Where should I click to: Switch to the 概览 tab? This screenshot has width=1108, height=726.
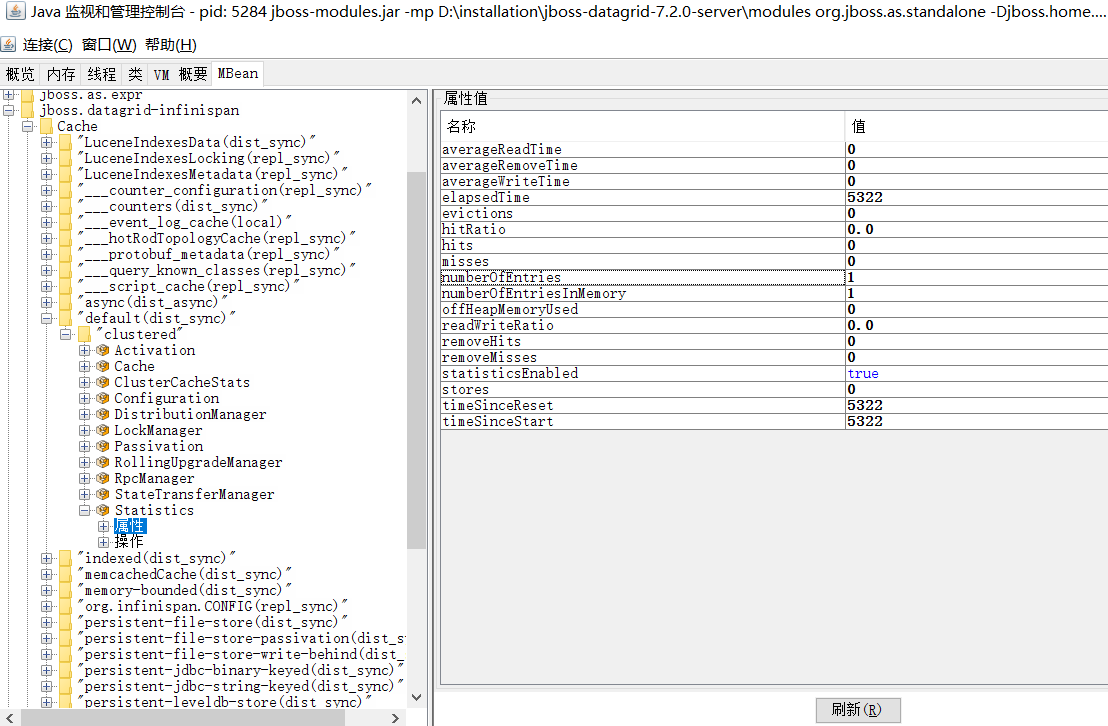(x=20, y=74)
